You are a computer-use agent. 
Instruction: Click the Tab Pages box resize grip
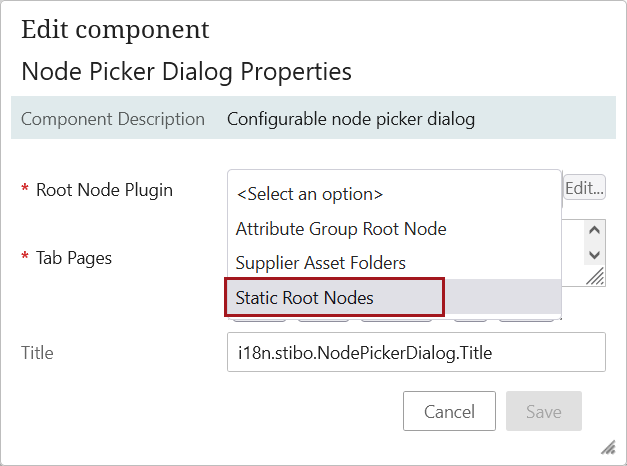594,276
